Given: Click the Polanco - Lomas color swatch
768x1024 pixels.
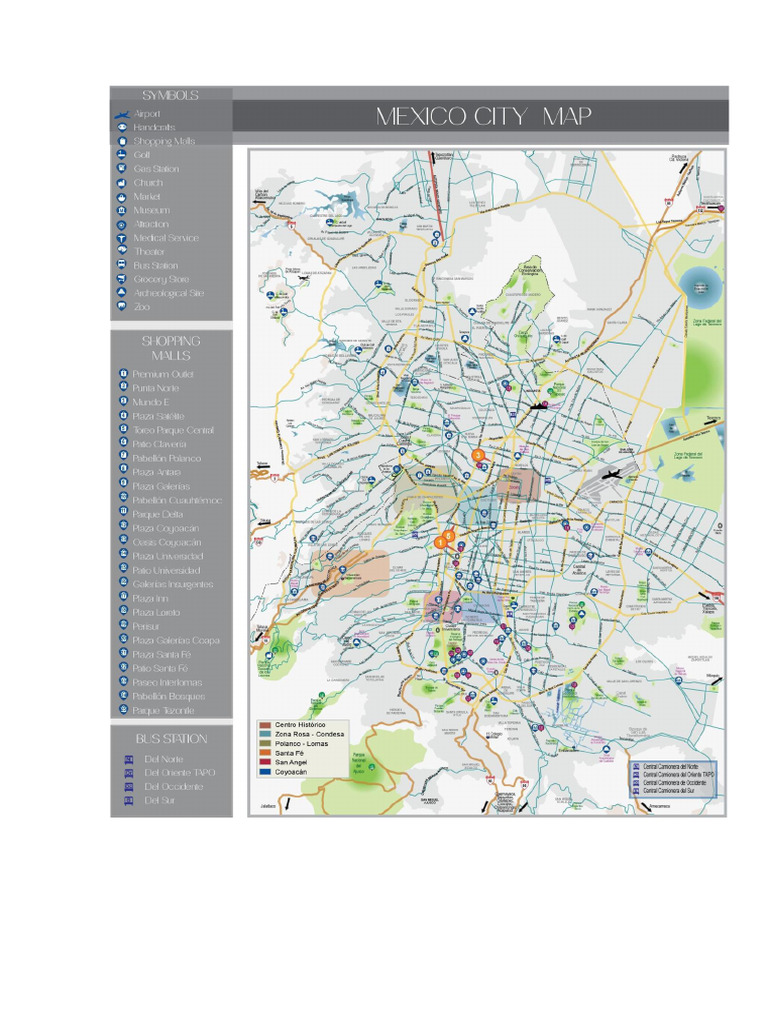Looking at the screenshot, I should click(264, 744).
